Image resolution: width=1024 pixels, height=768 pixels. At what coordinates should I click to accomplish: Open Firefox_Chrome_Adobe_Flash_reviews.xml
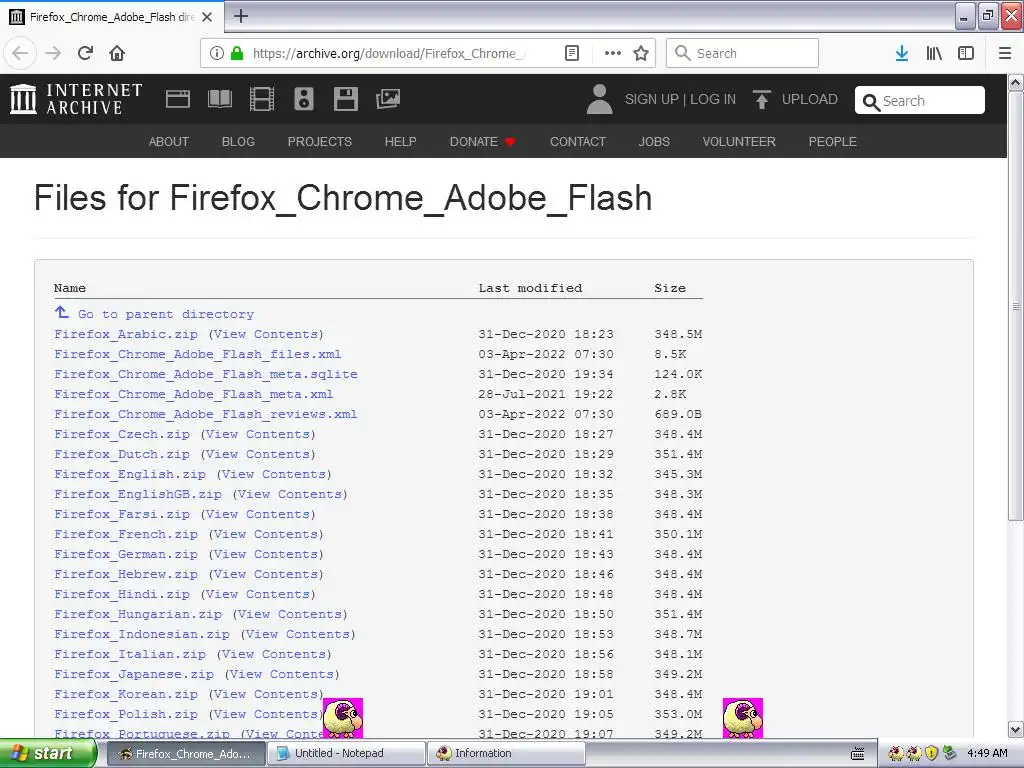tap(206, 415)
